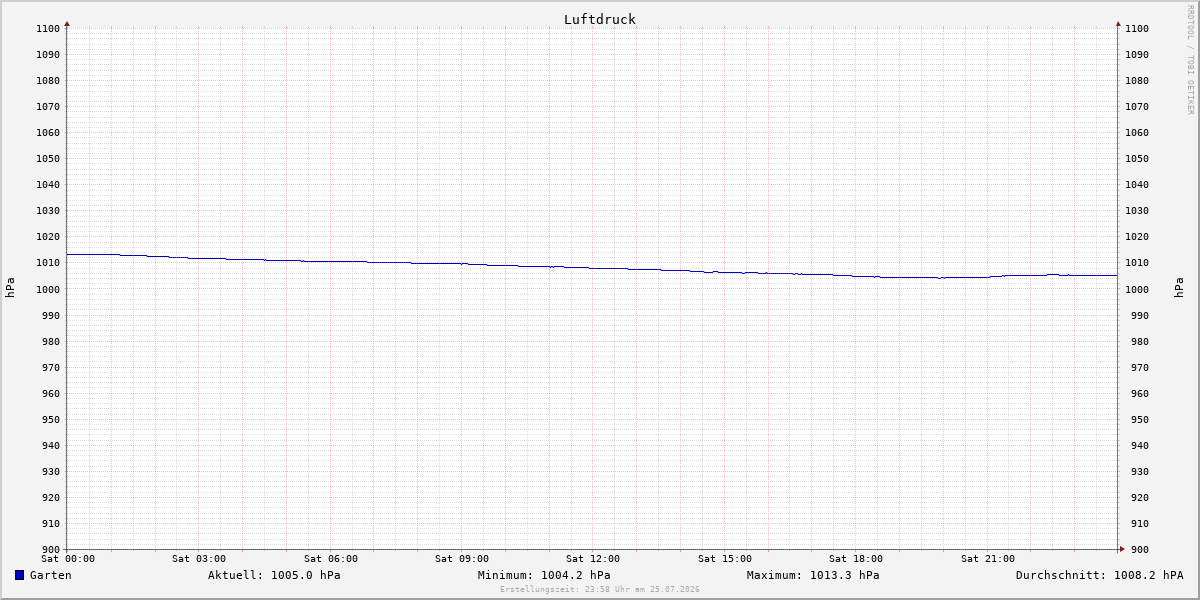Image resolution: width=1200 pixels, height=600 pixels.
Task: Click the Minimum: 1004.2 hPa value
Action: click(x=544, y=575)
